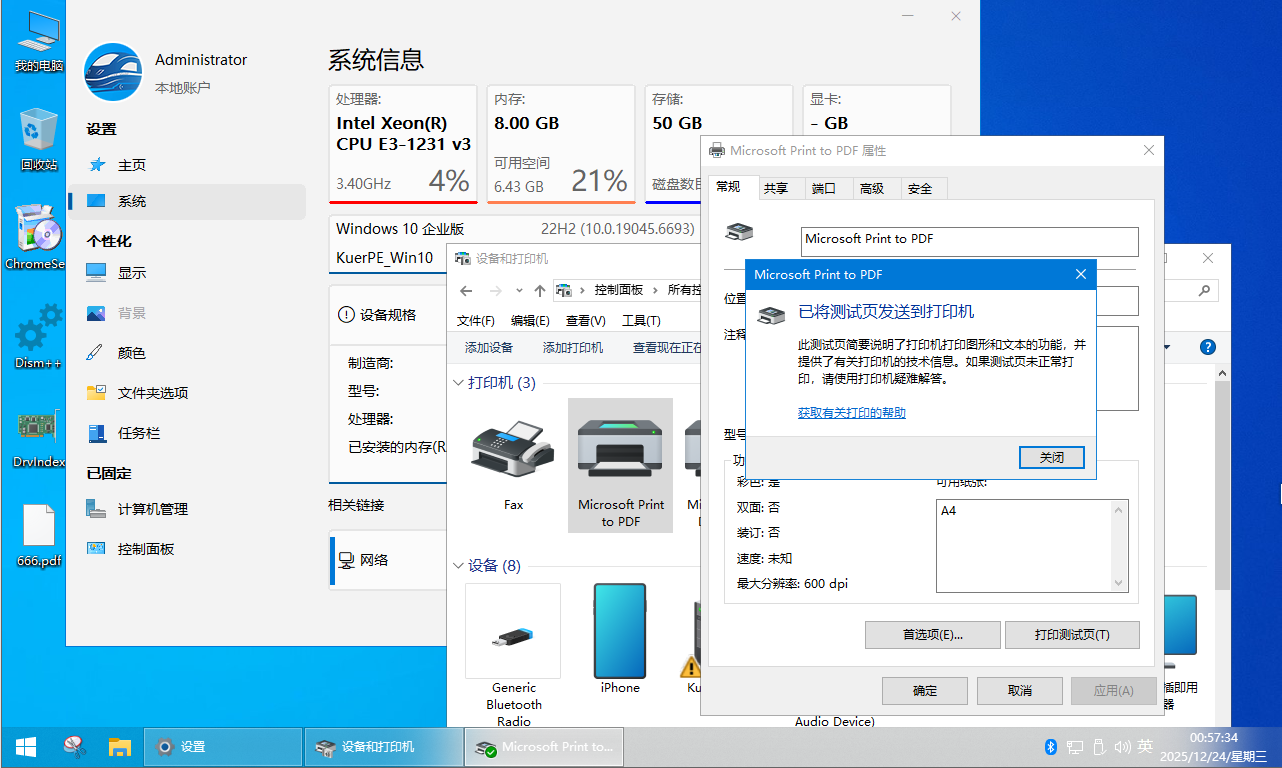This screenshot has width=1282, height=768.
Task: Click the Bluetooth tray icon
Action: click(x=1051, y=747)
